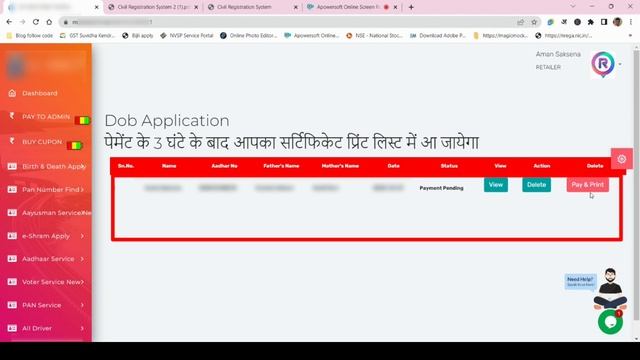Open Dashboard from the sidebar
The image size is (640, 360).
[40, 93]
